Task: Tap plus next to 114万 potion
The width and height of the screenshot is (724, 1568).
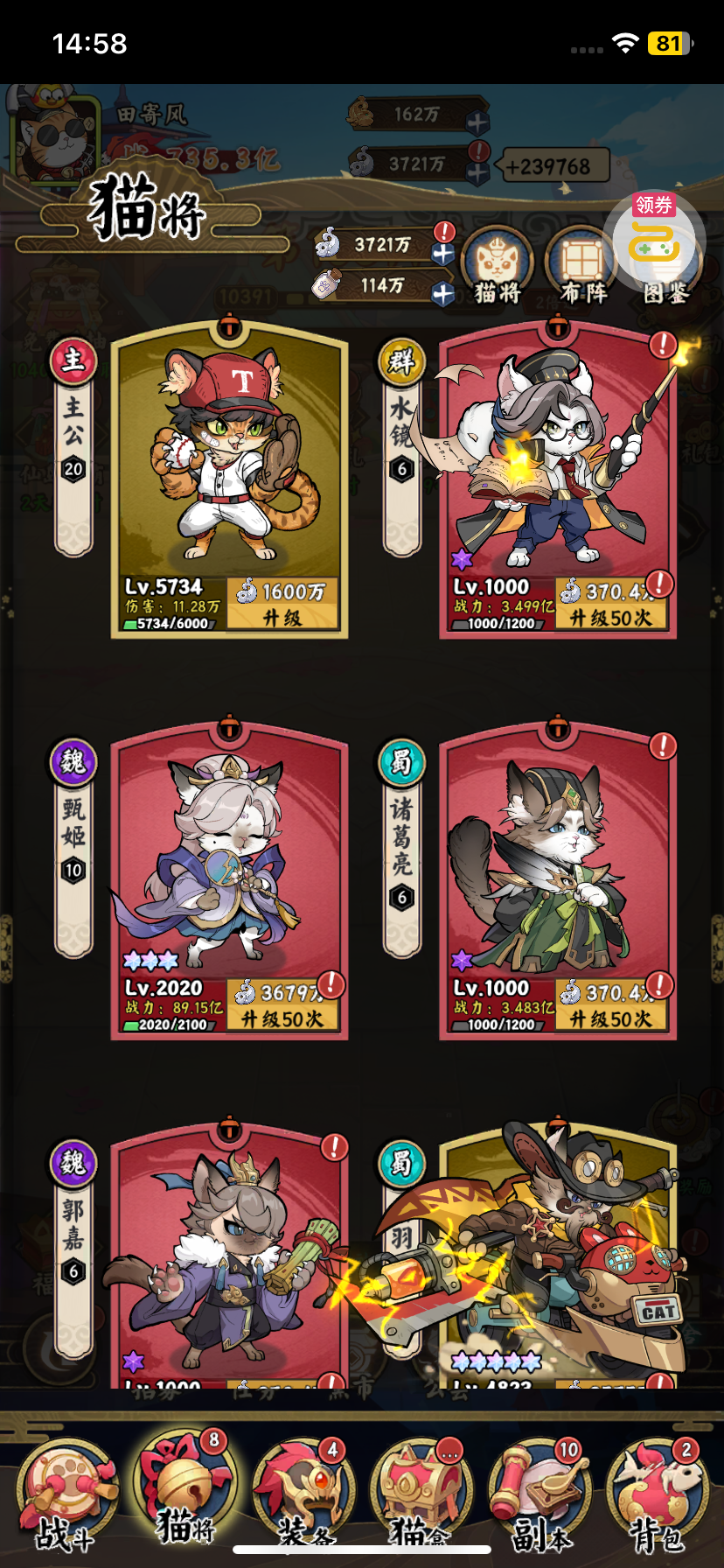Action: [x=443, y=294]
